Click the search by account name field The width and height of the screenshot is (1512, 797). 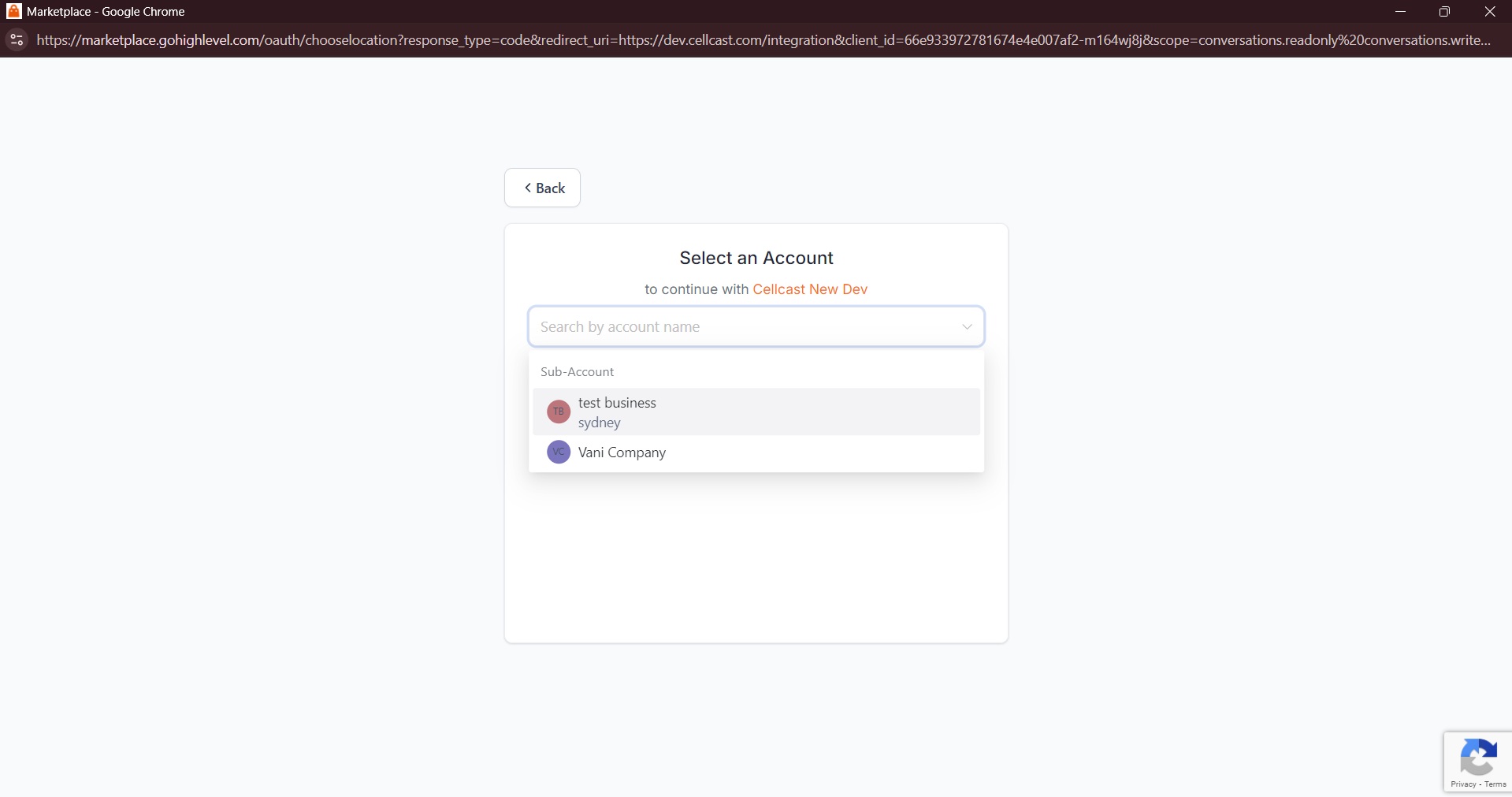tap(756, 326)
